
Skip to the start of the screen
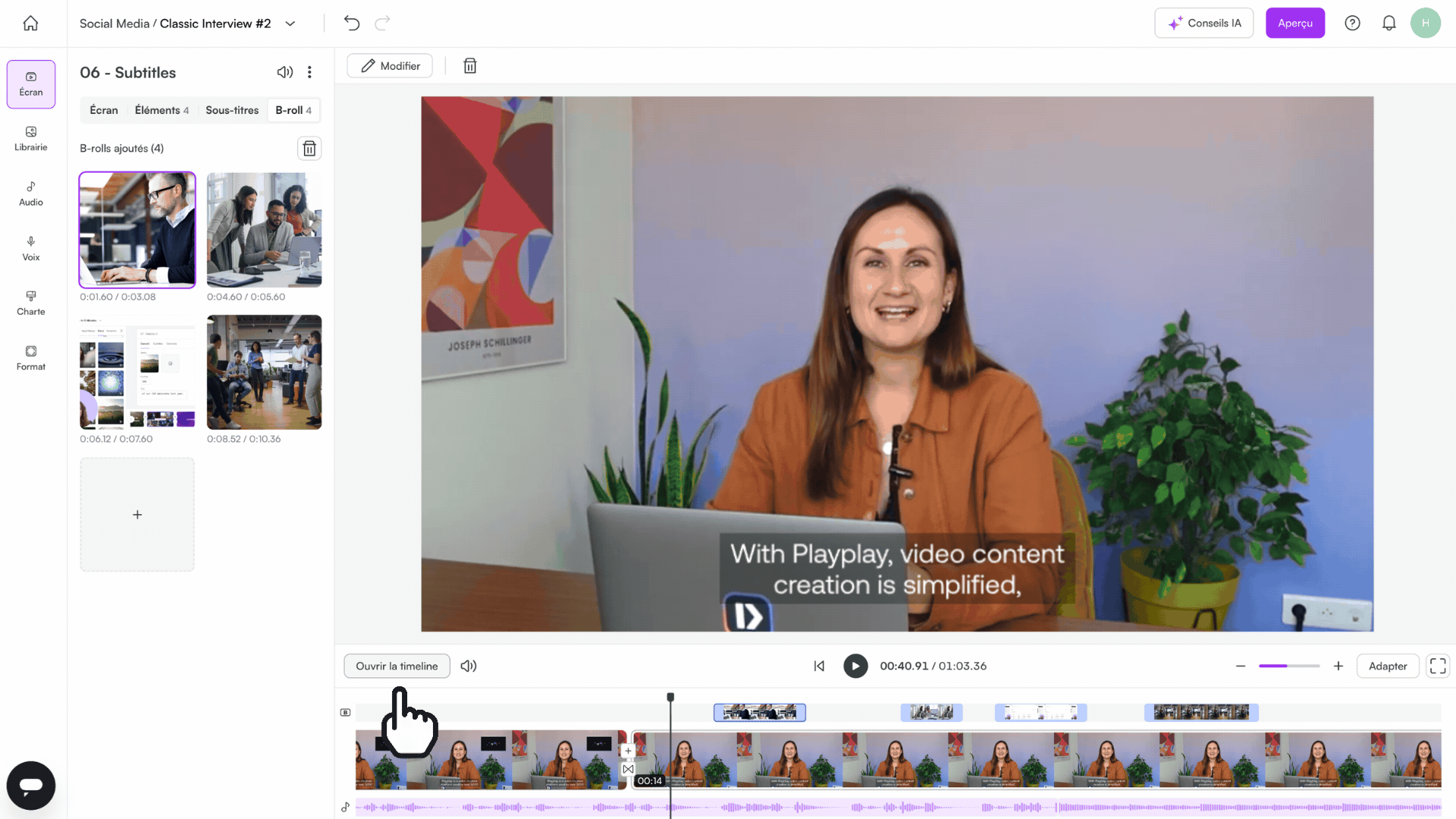819,666
